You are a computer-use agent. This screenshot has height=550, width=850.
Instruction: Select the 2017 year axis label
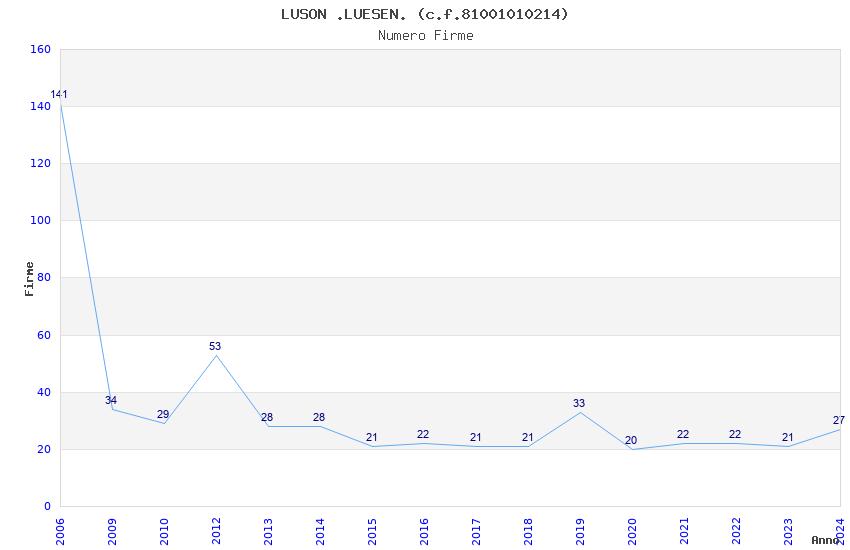pyautogui.click(x=476, y=531)
